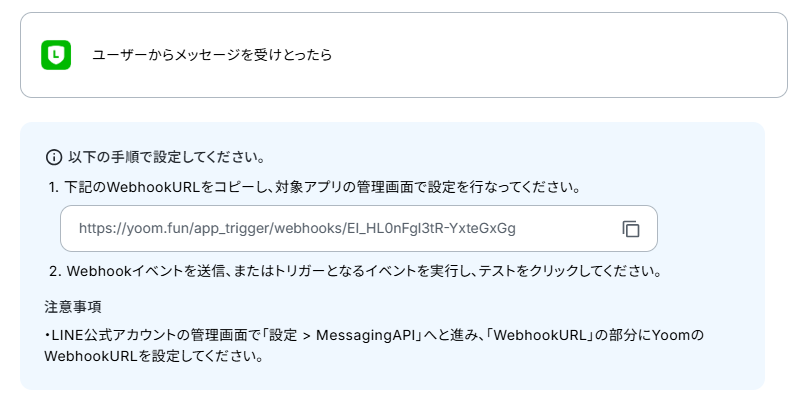Viewport: 798px width, 407px height.
Task: Click the webhook ID EI_HL0nFgI3tR-YxteGxGg text
Action: tap(431, 228)
